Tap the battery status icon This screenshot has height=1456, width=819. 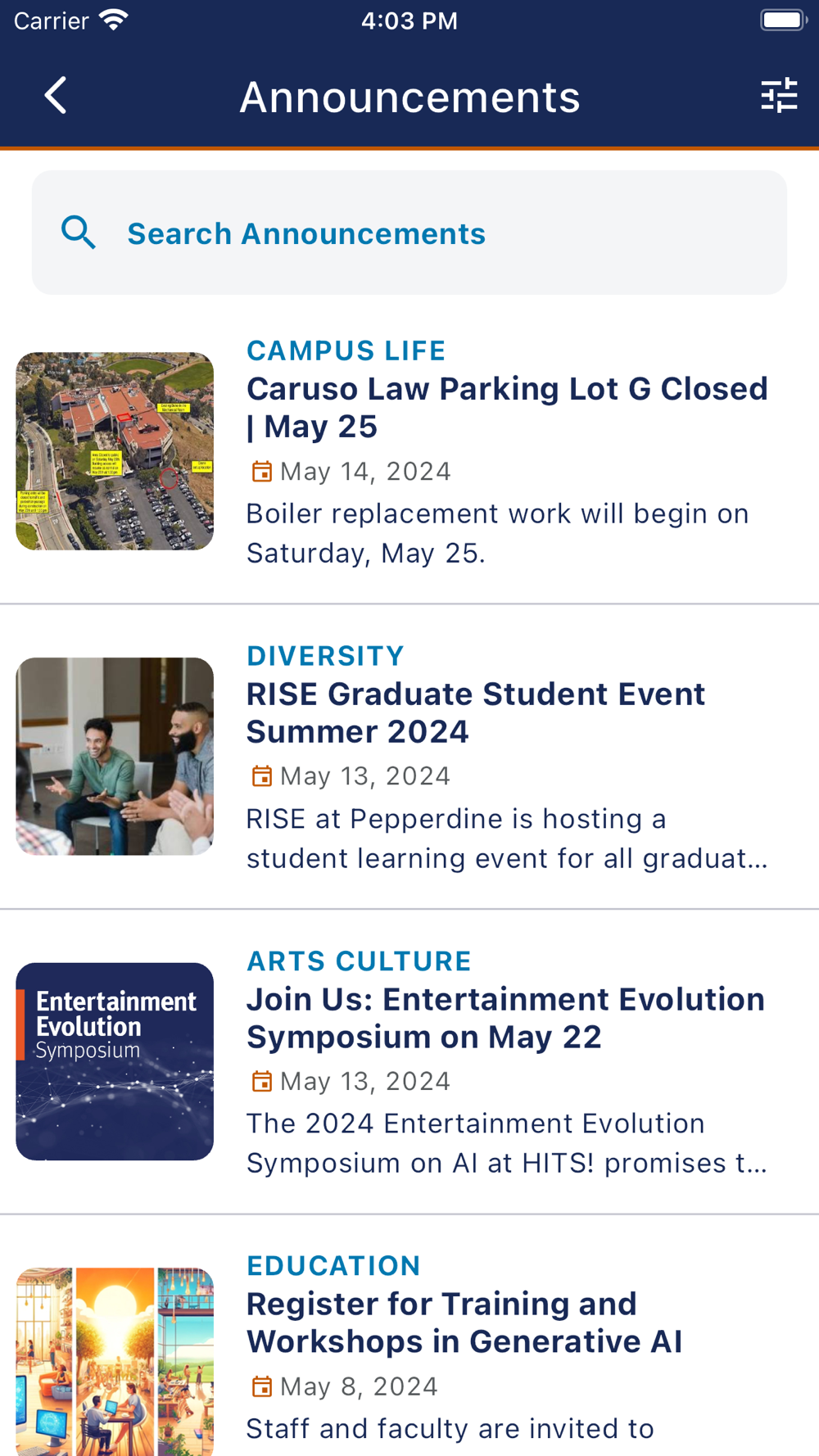coord(782,20)
